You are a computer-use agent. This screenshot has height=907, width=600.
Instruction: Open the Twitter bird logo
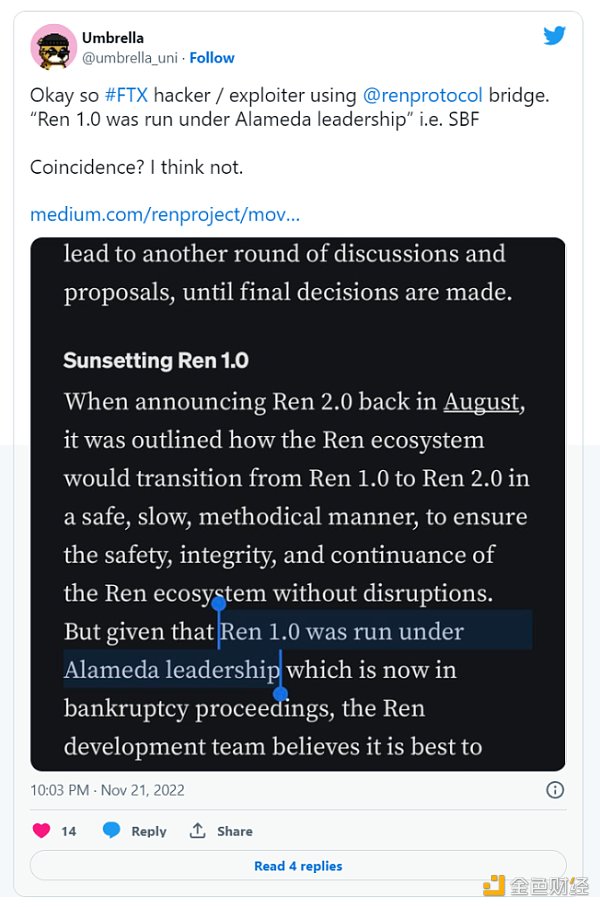coord(554,36)
